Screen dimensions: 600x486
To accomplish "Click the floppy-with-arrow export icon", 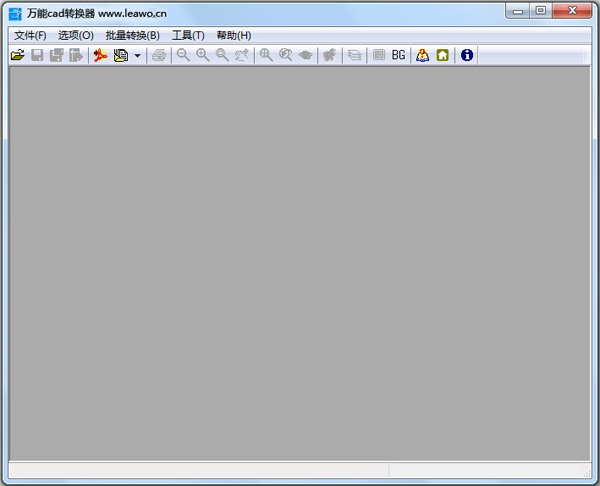I will 76,55.
